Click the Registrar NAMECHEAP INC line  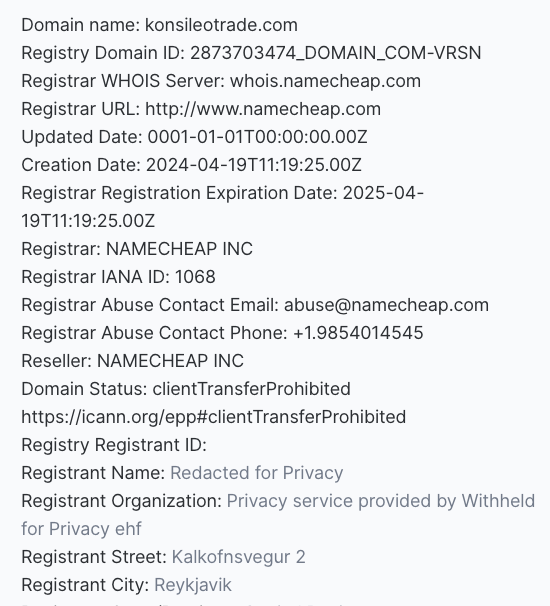pyautogui.click(x=137, y=249)
